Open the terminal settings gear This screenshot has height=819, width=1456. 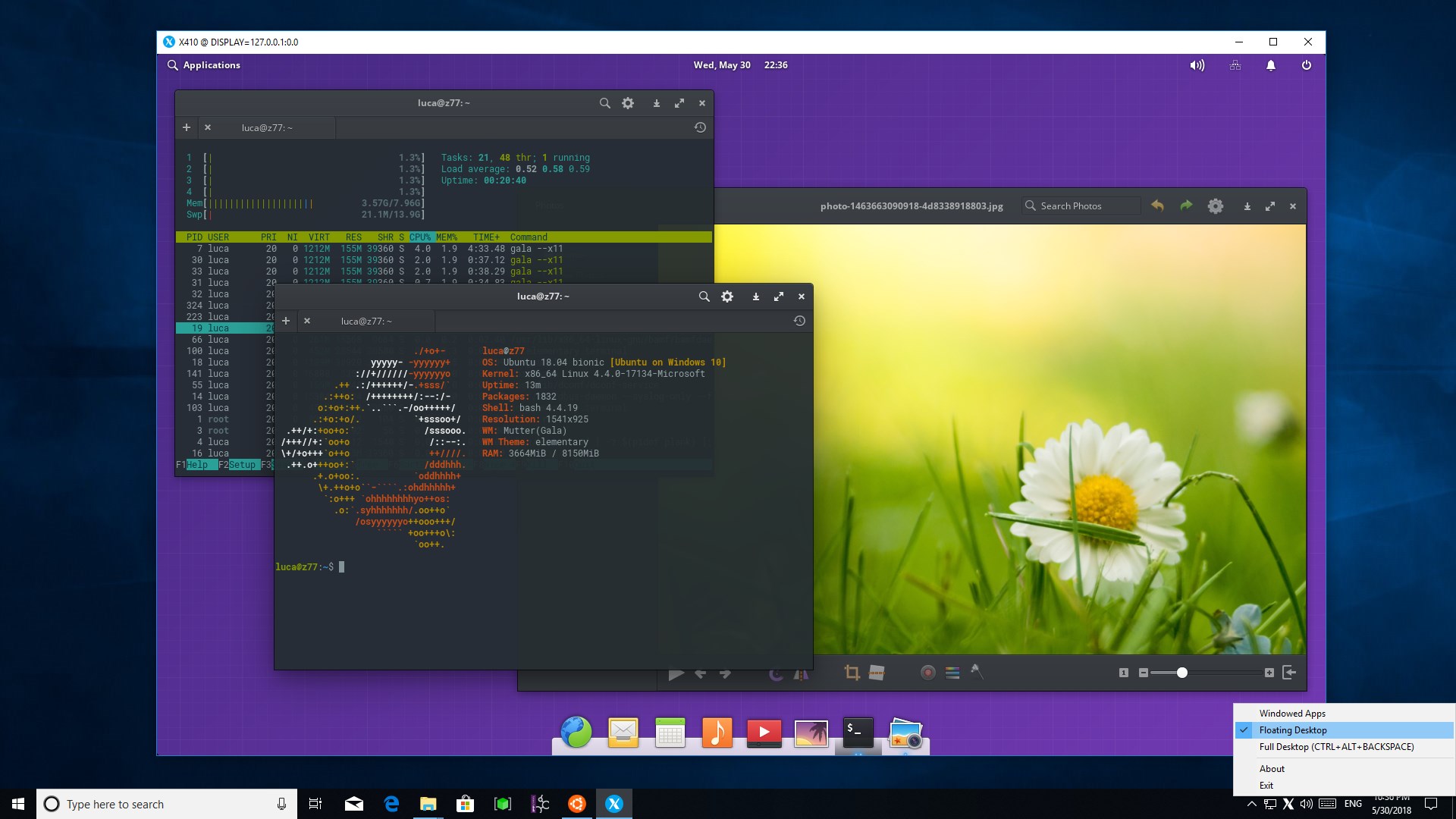click(726, 297)
